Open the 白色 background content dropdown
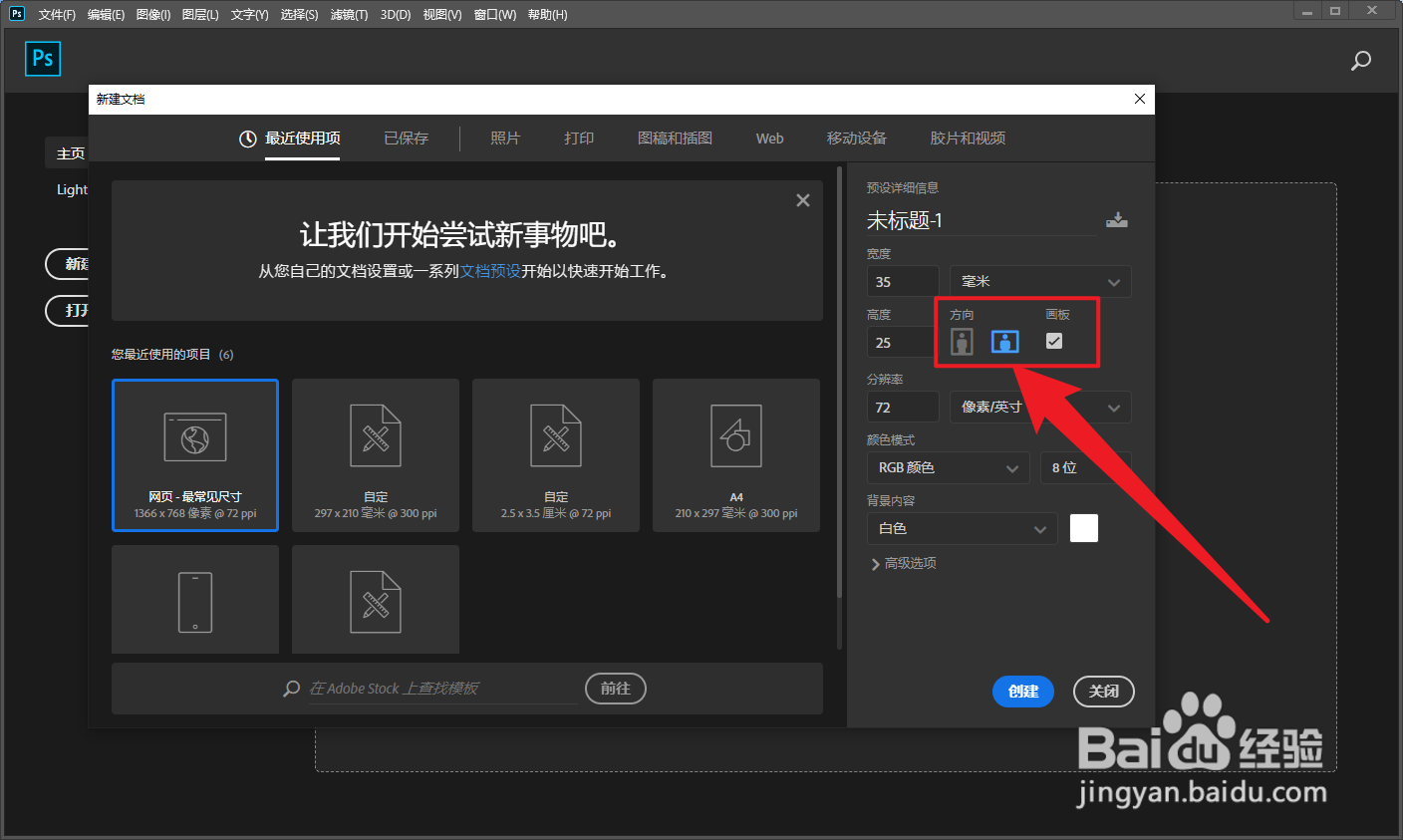 [x=962, y=528]
